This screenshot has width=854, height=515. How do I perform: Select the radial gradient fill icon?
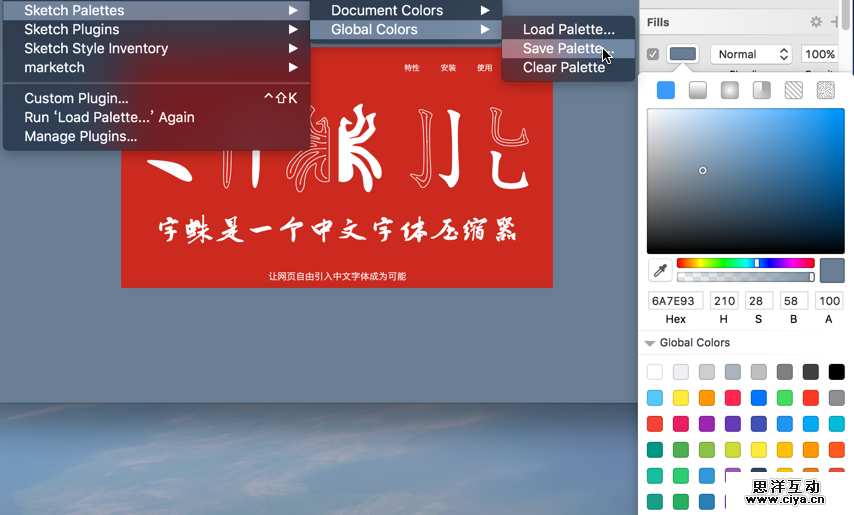730,90
